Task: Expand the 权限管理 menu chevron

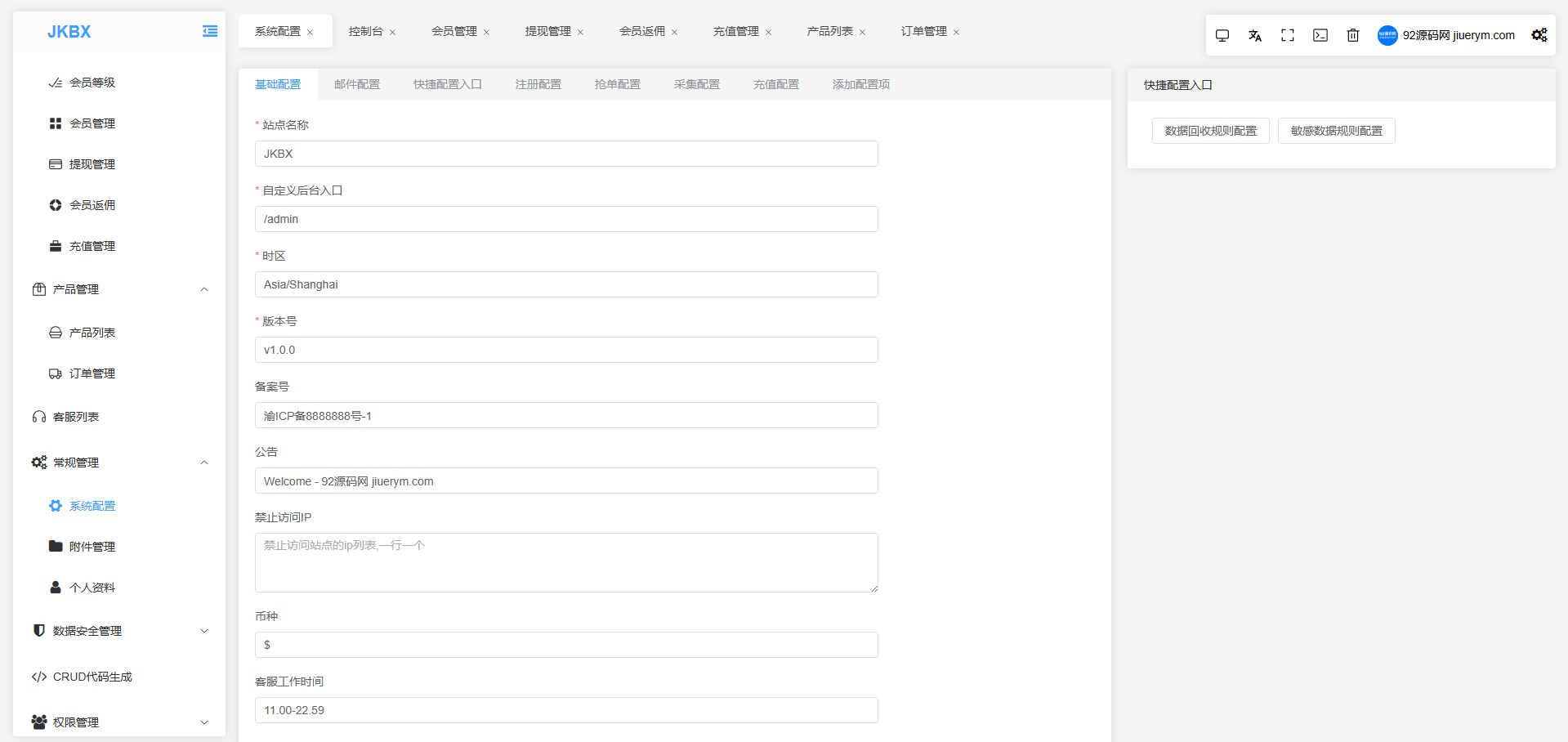Action: (x=204, y=722)
